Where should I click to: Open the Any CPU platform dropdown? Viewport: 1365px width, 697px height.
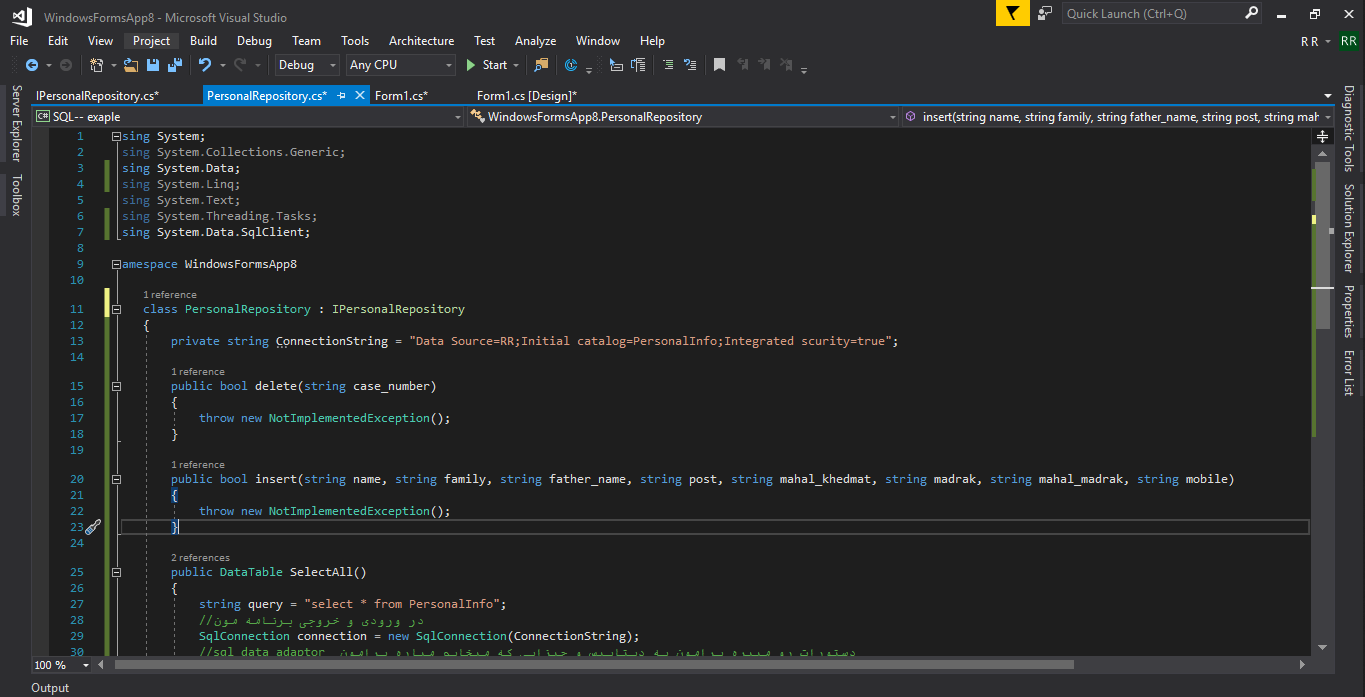point(400,65)
